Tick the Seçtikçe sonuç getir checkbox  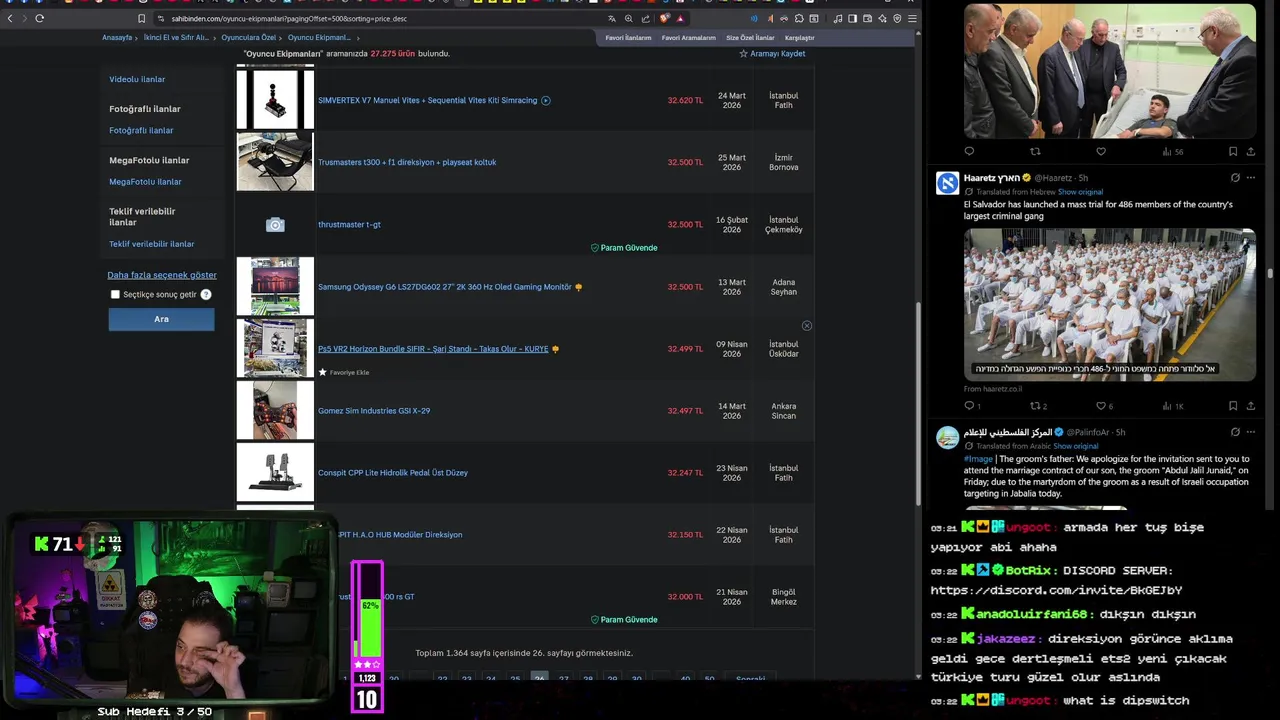click(115, 295)
